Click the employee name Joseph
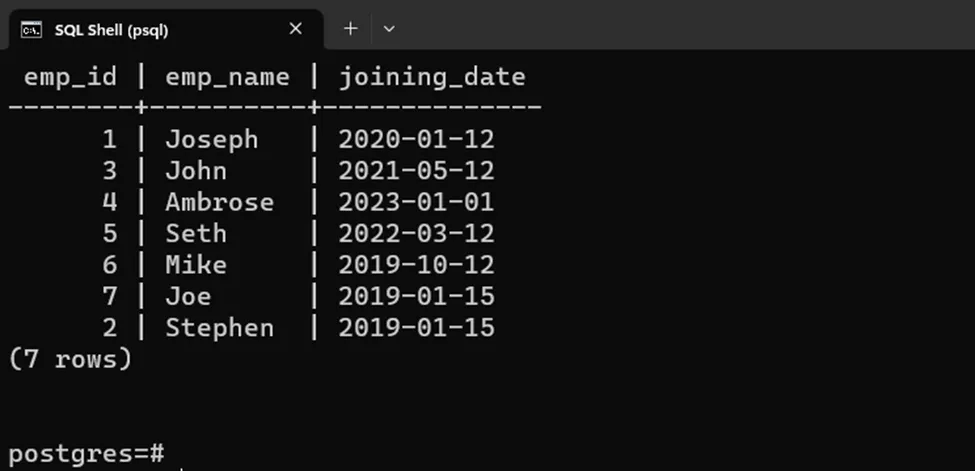 (211, 139)
